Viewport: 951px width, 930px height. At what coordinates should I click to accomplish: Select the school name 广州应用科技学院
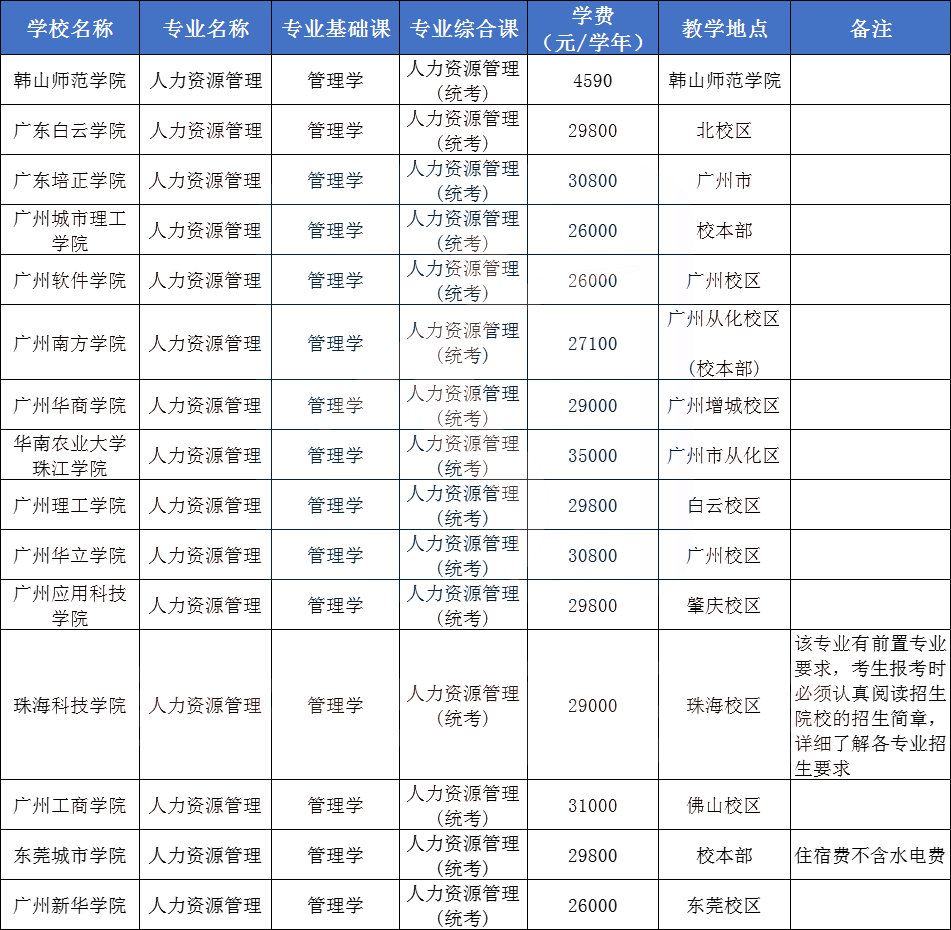tap(70, 605)
